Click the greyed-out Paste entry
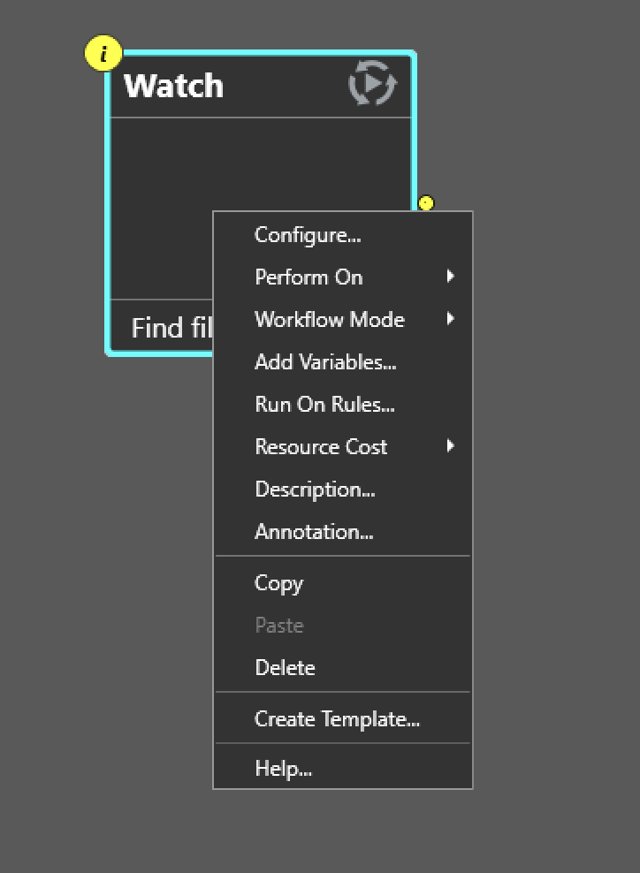The width and height of the screenshot is (640, 873). click(343, 625)
